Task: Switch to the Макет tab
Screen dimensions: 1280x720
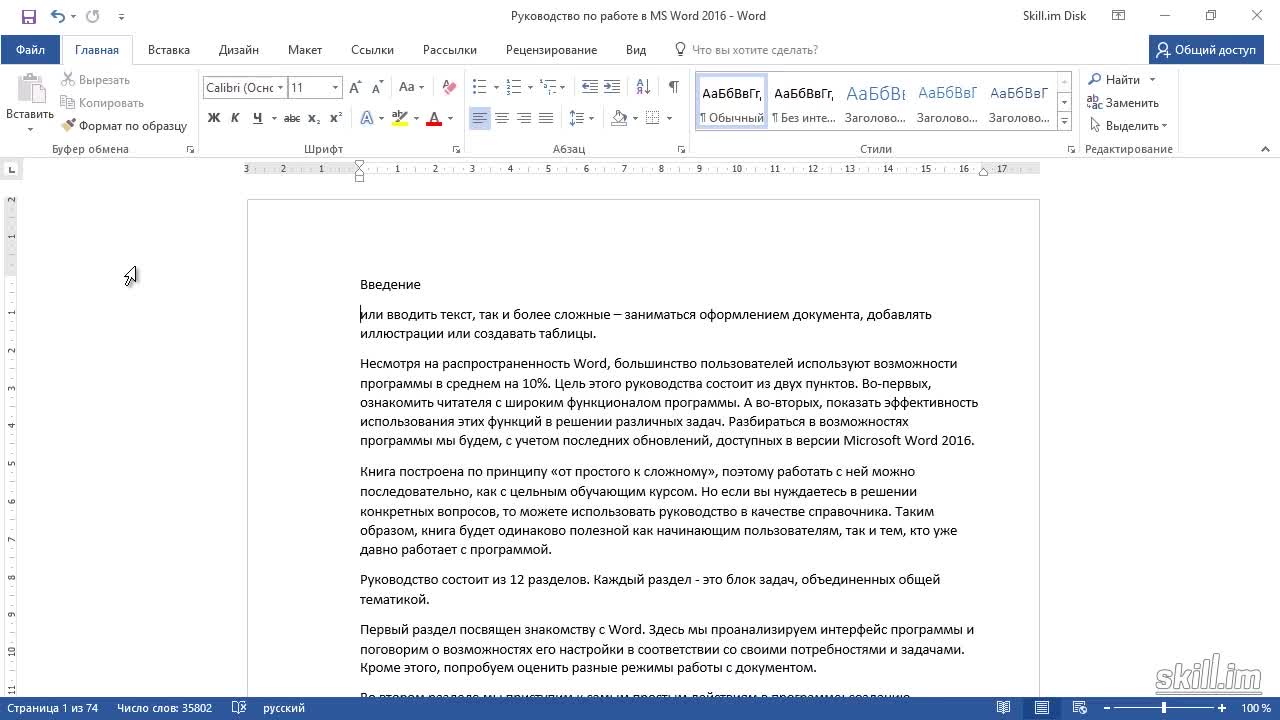Action: [x=305, y=50]
